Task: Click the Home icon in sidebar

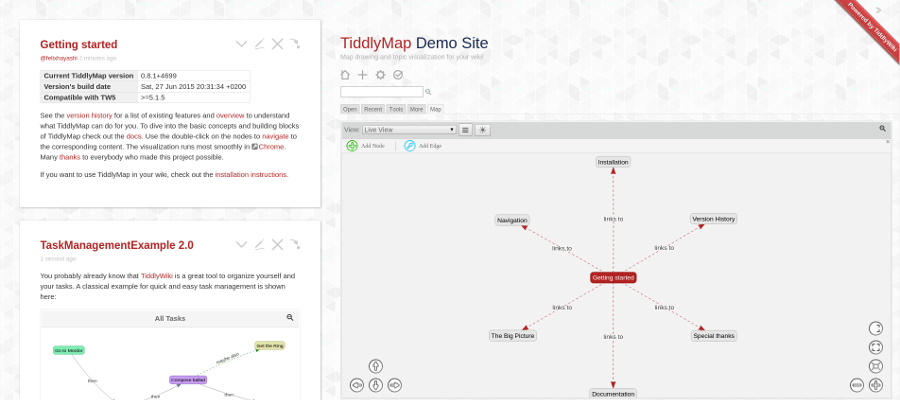Action: click(345, 75)
